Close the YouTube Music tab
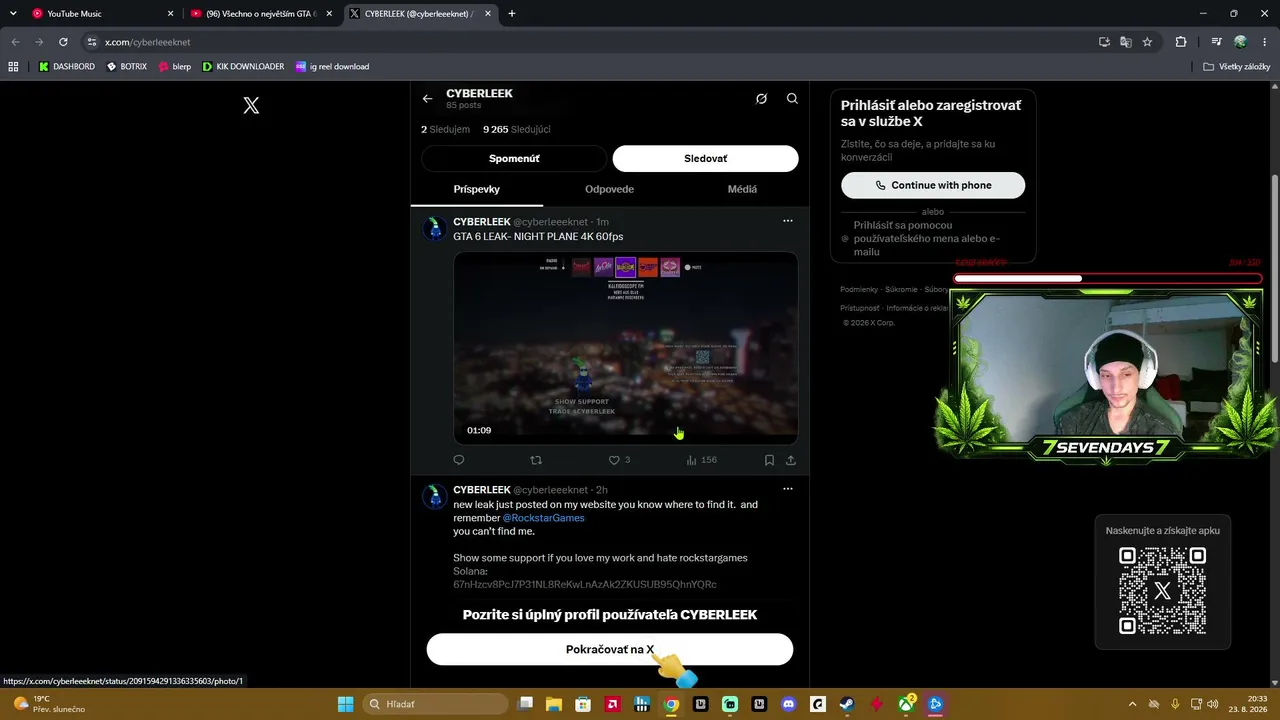The width and height of the screenshot is (1280, 720). pos(170,14)
